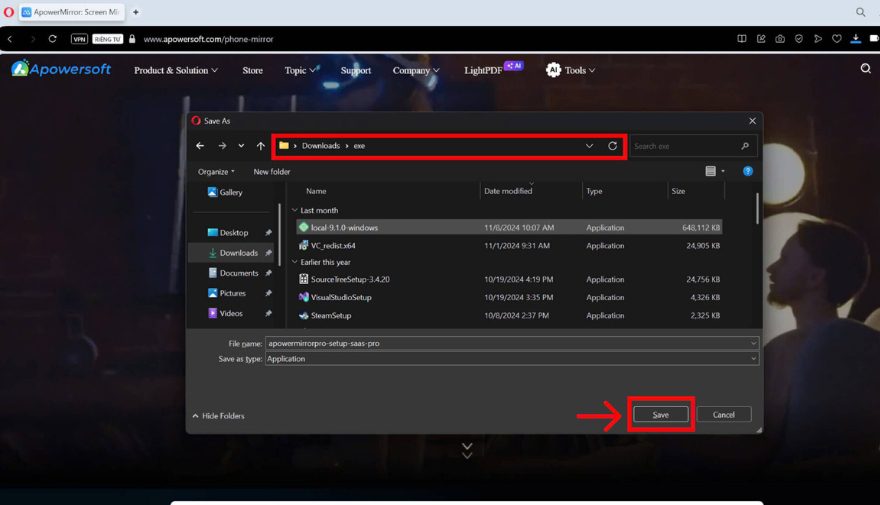Open the Store page from navigation
The image size is (880, 505).
pos(252,70)
